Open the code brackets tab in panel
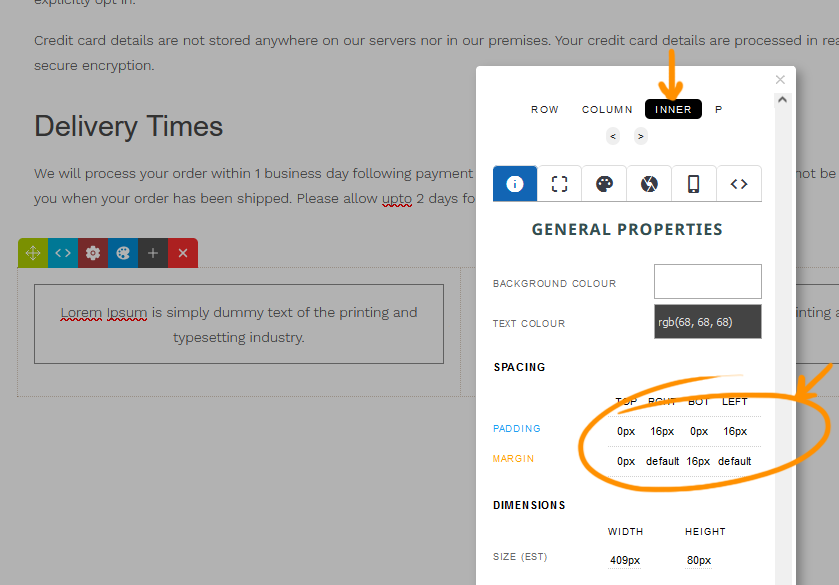Viewport: 839px width, 585px height. click(x=739, y=184)
